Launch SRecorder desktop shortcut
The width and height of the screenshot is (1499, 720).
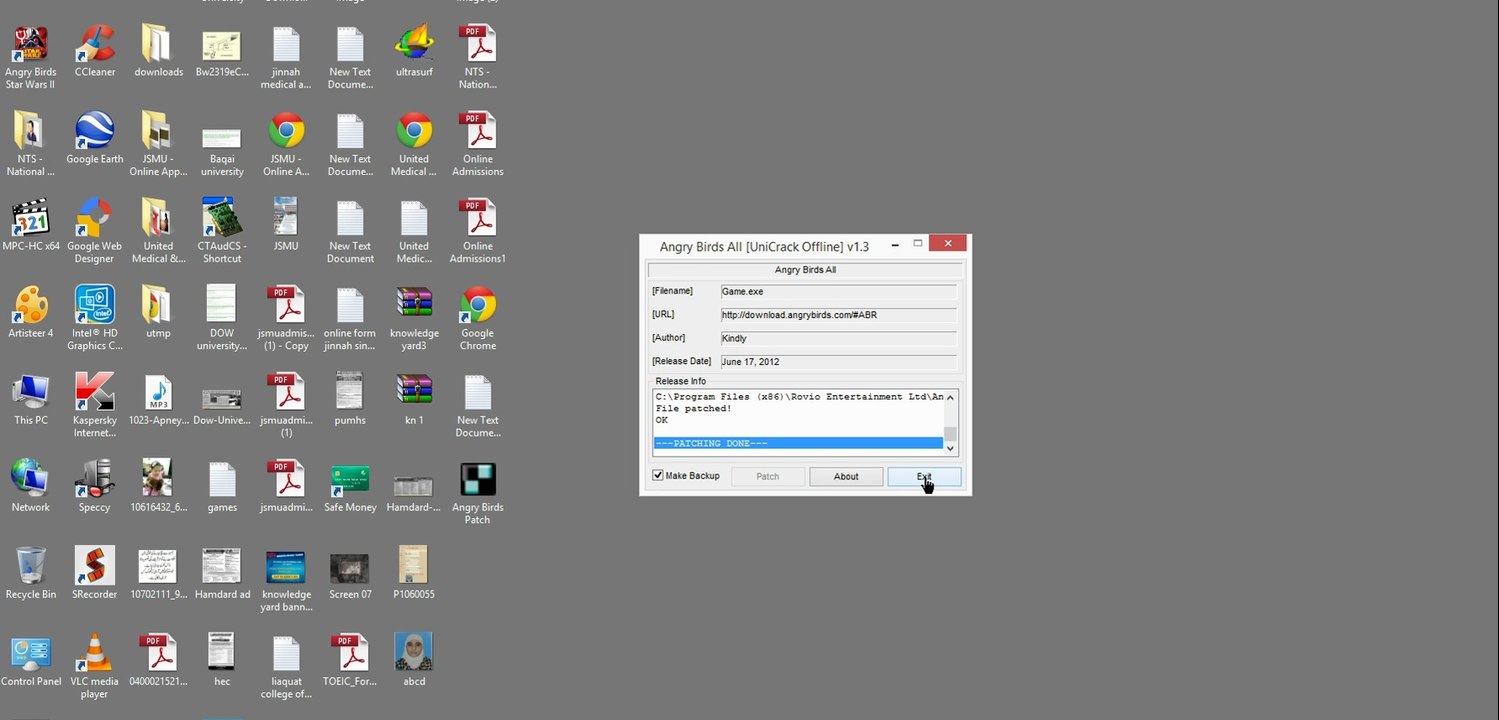[x=94, y=566]
